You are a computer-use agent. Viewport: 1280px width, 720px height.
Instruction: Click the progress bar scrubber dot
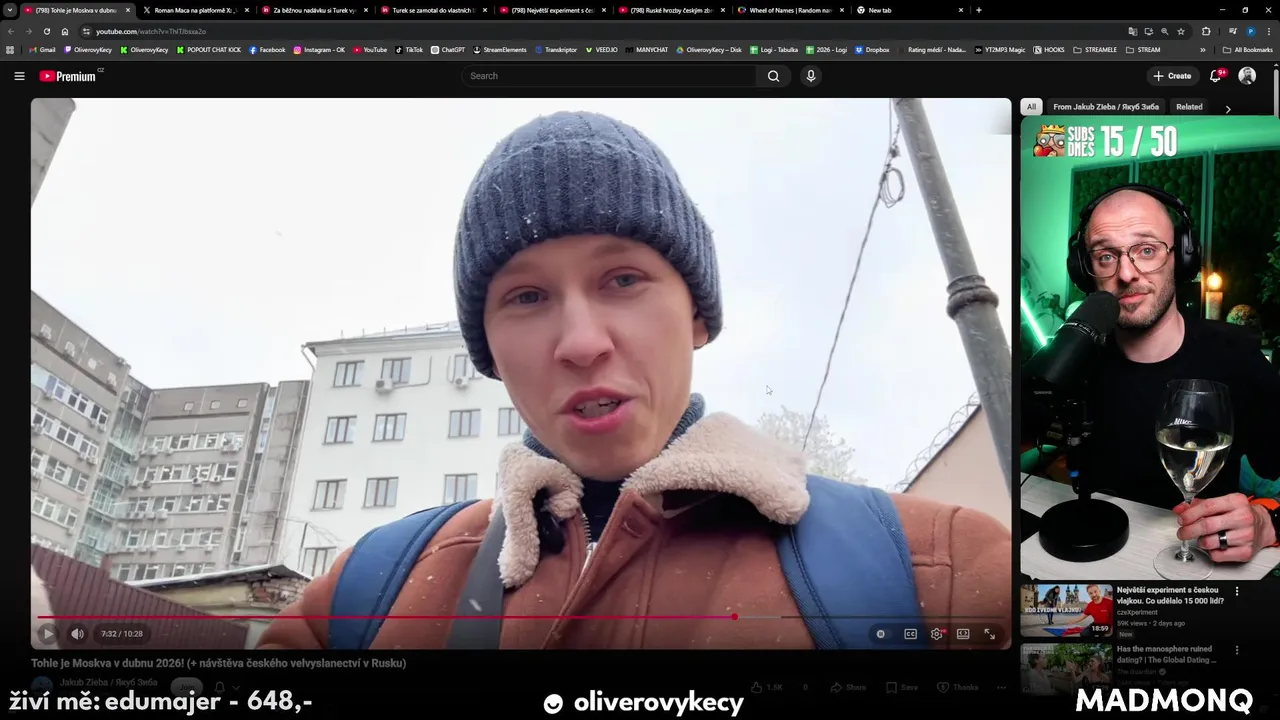(735, 617)
